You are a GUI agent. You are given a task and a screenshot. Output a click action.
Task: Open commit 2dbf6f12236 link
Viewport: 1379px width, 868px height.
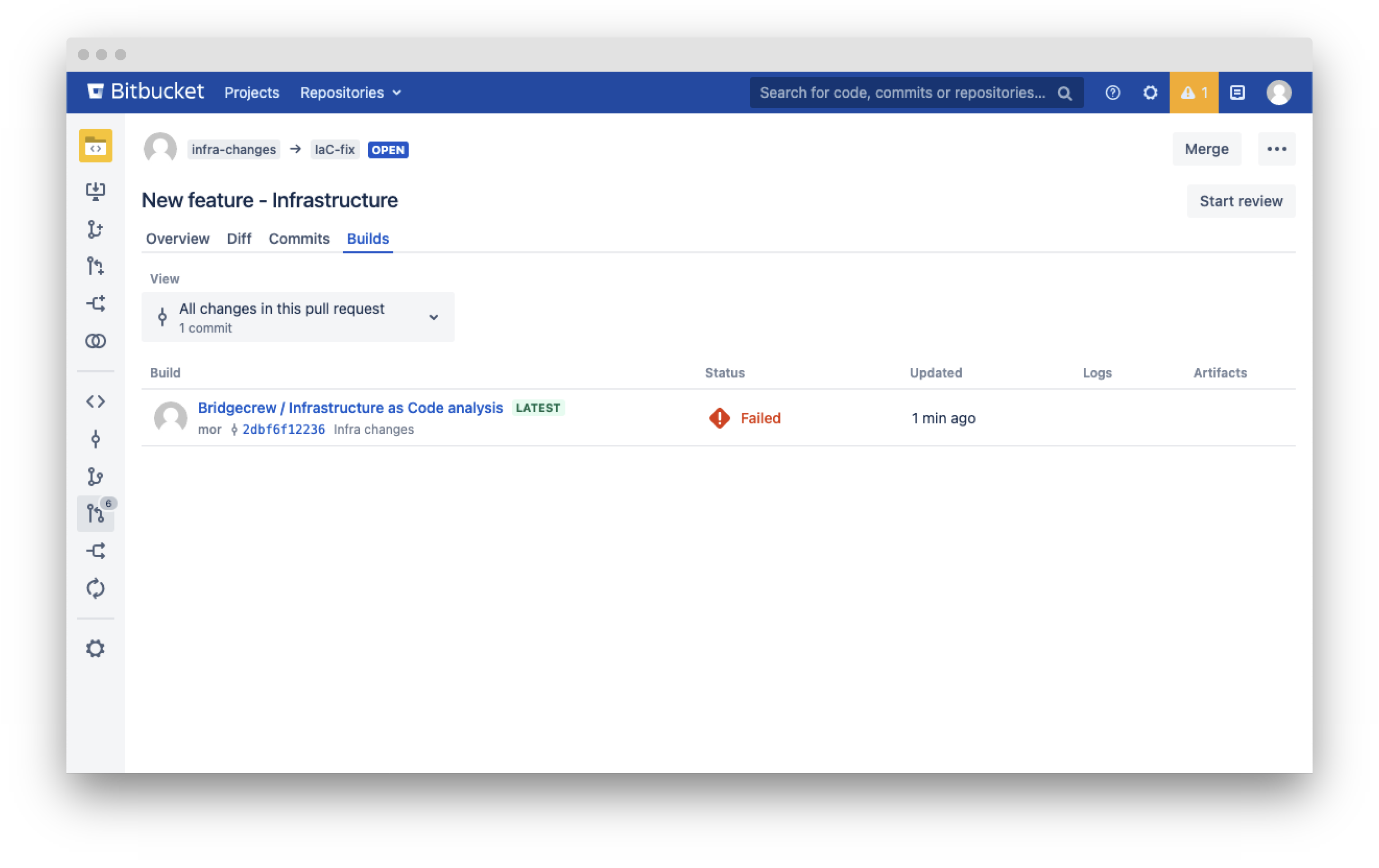point(283,429)
